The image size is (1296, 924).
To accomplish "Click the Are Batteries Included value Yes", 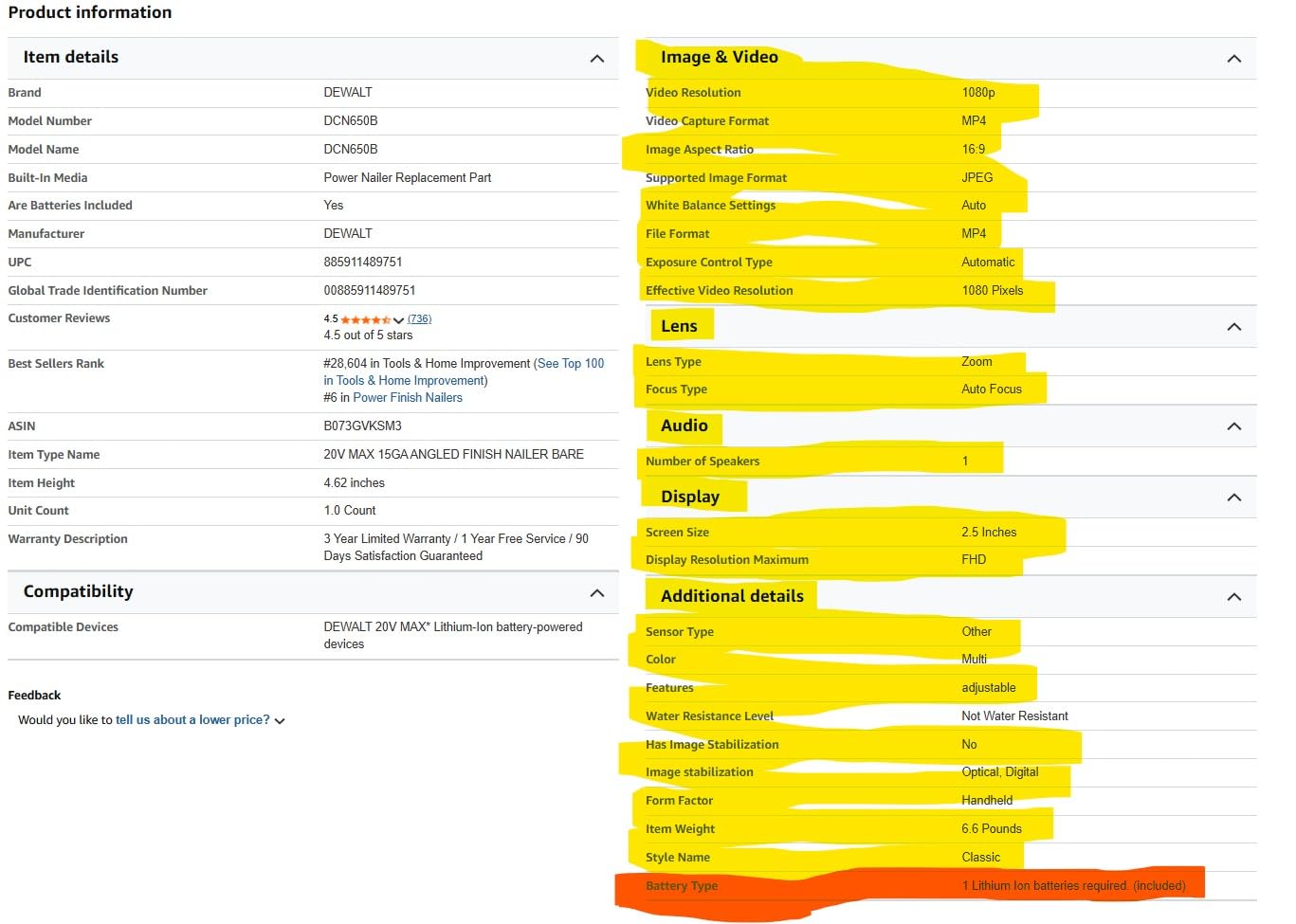I will click(334, 206).
